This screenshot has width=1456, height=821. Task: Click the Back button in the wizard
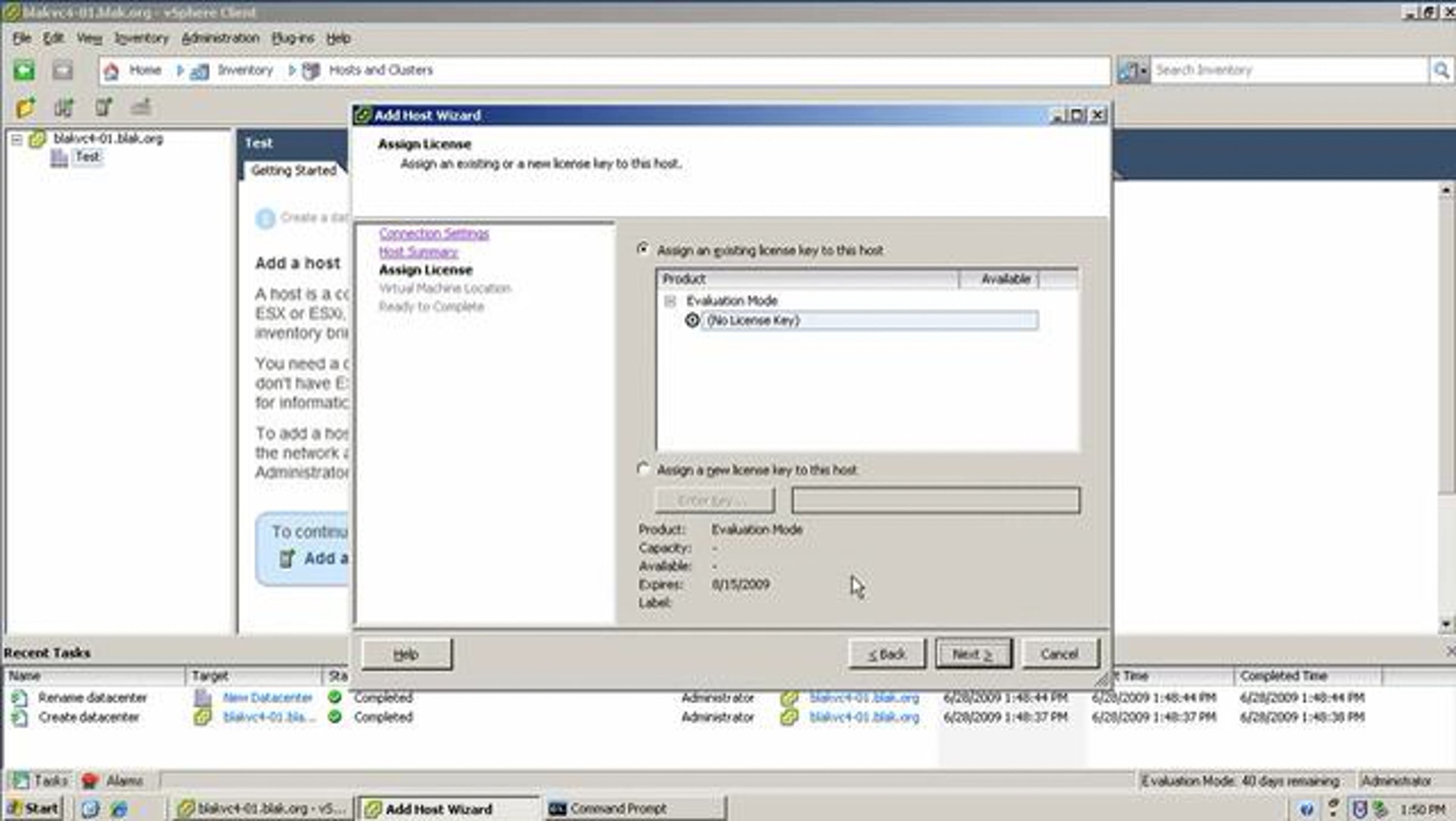click(887, 654)
